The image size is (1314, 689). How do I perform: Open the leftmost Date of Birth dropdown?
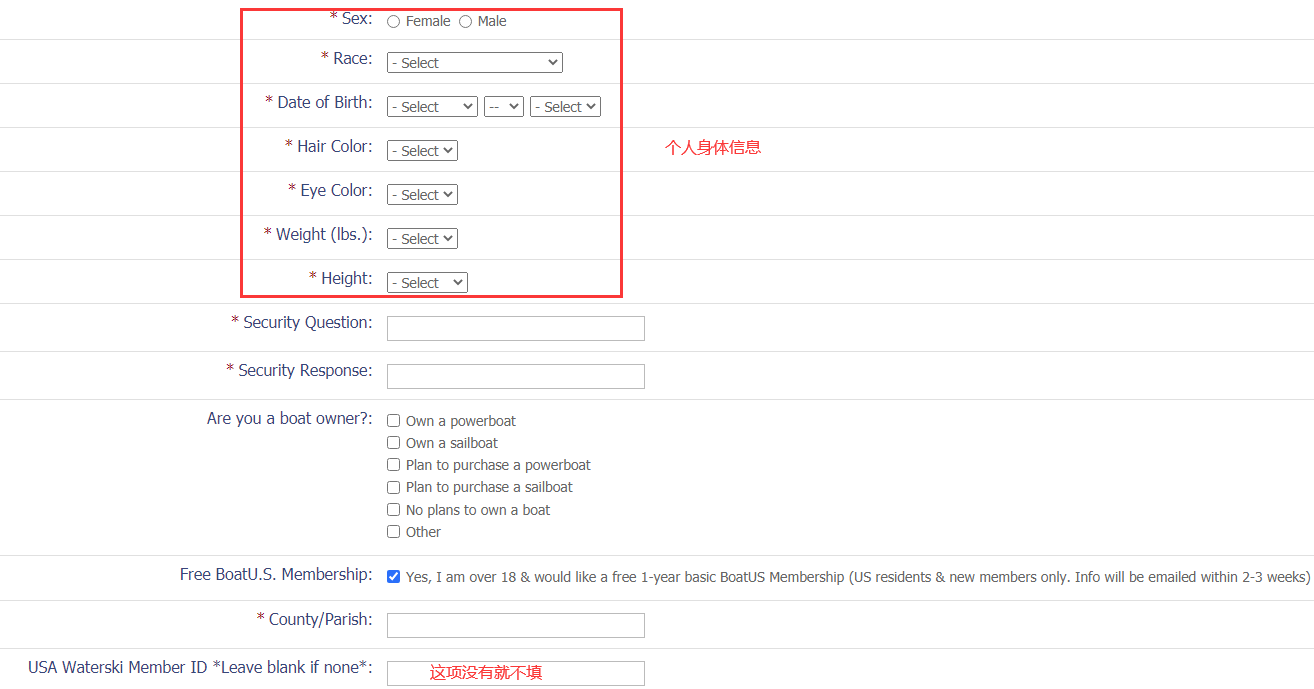click(x=432, y=107)
